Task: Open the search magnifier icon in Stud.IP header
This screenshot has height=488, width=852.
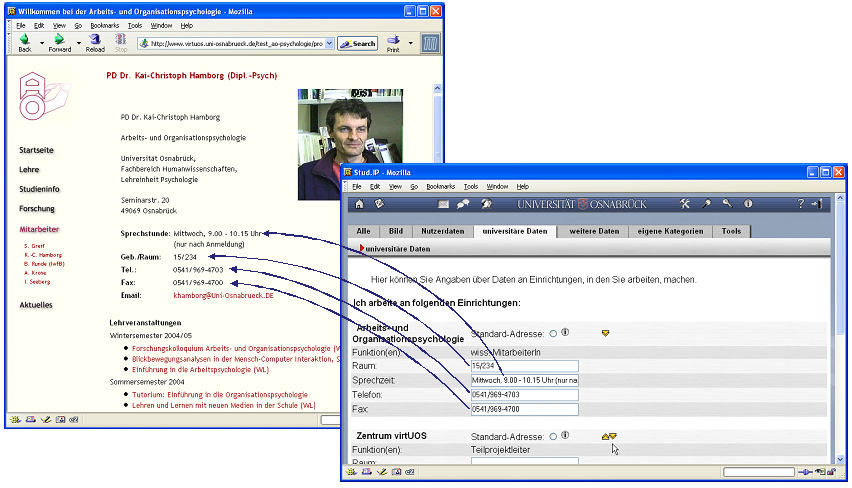Action: tap(706, 204)
